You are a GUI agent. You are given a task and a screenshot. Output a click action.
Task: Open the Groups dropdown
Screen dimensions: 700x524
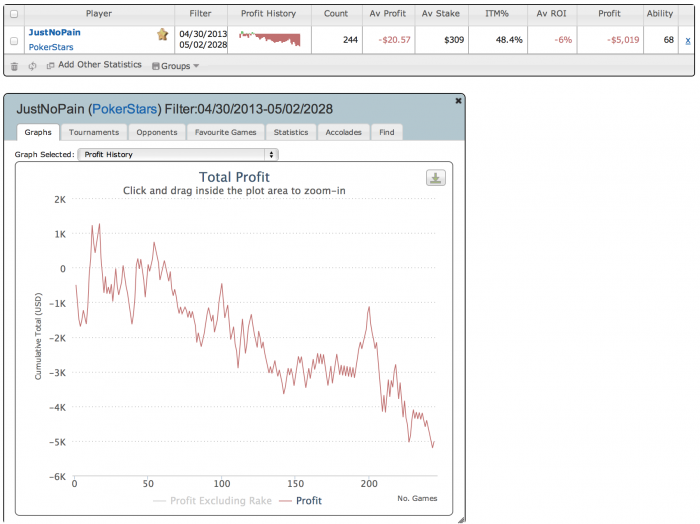(175, 66)
